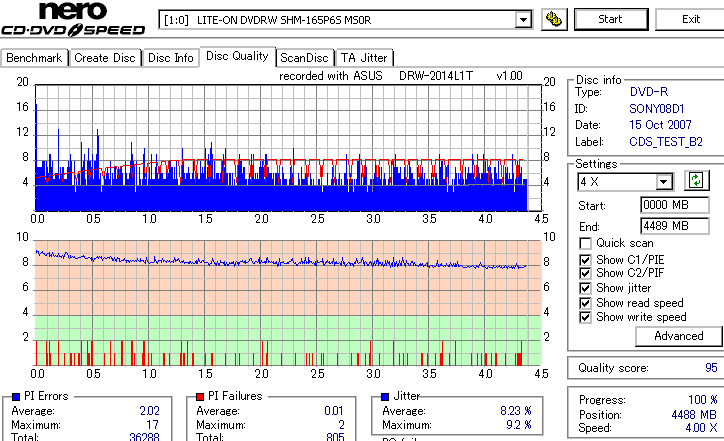Uncheck Show jitter

[585, 288]
